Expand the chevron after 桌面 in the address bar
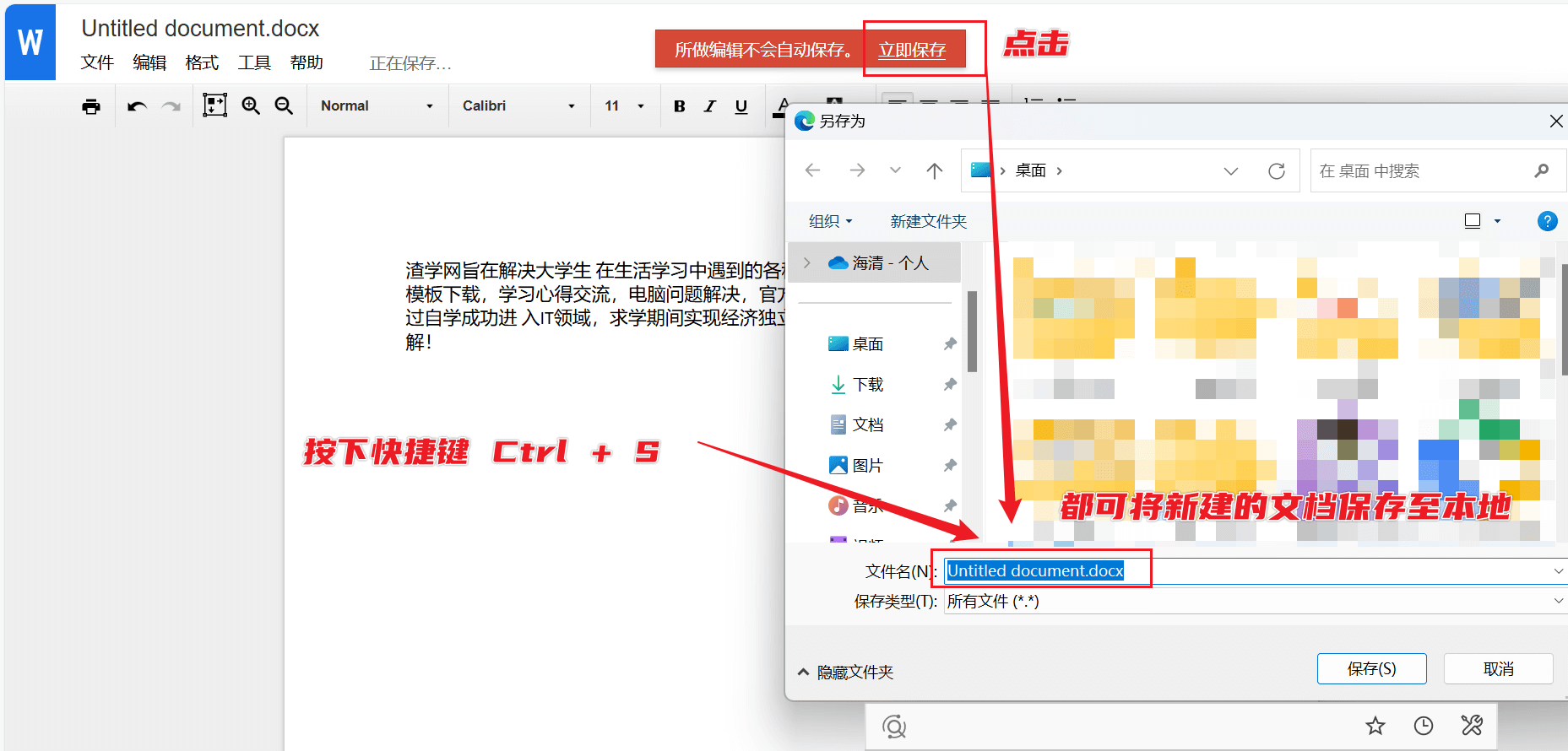 1059,171
